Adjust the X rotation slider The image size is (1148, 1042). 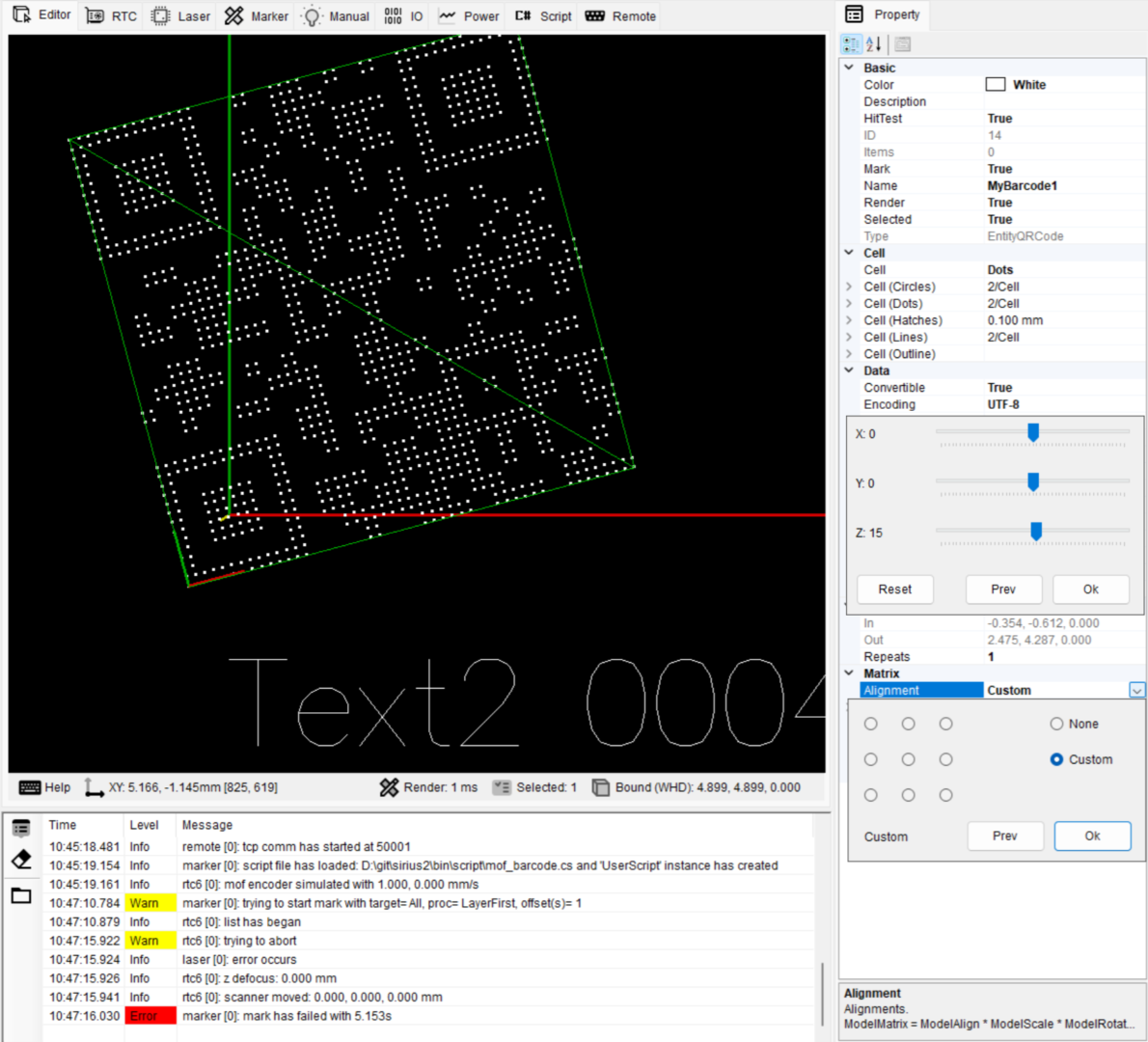point(1032,433)
